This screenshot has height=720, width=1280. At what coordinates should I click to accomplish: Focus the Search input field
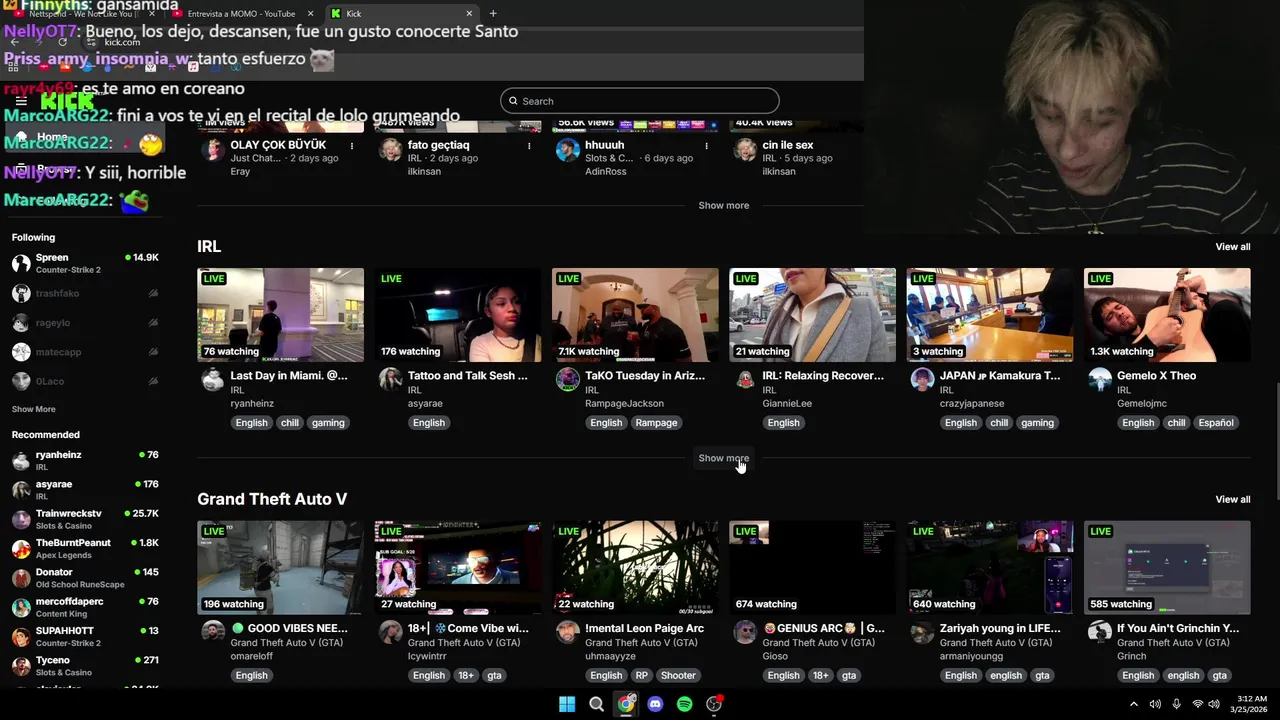[x=640, y=101]
